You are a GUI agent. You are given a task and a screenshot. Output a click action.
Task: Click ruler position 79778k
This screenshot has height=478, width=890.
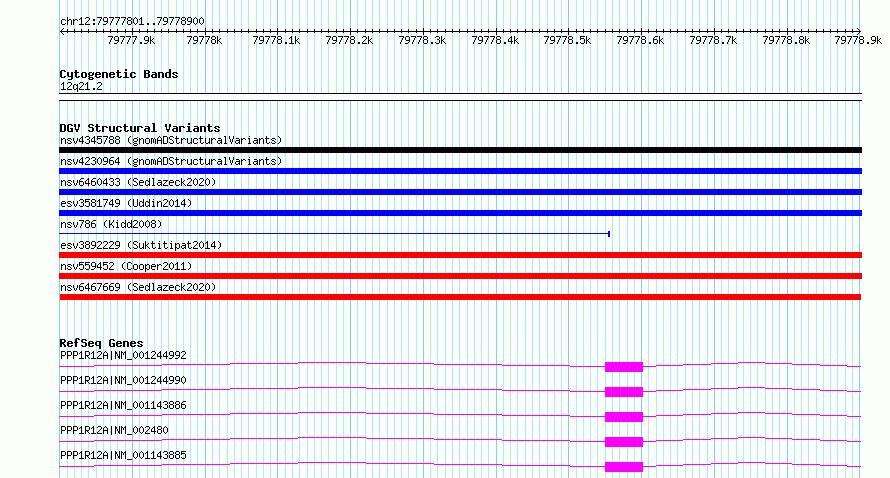tap(204, 40)
